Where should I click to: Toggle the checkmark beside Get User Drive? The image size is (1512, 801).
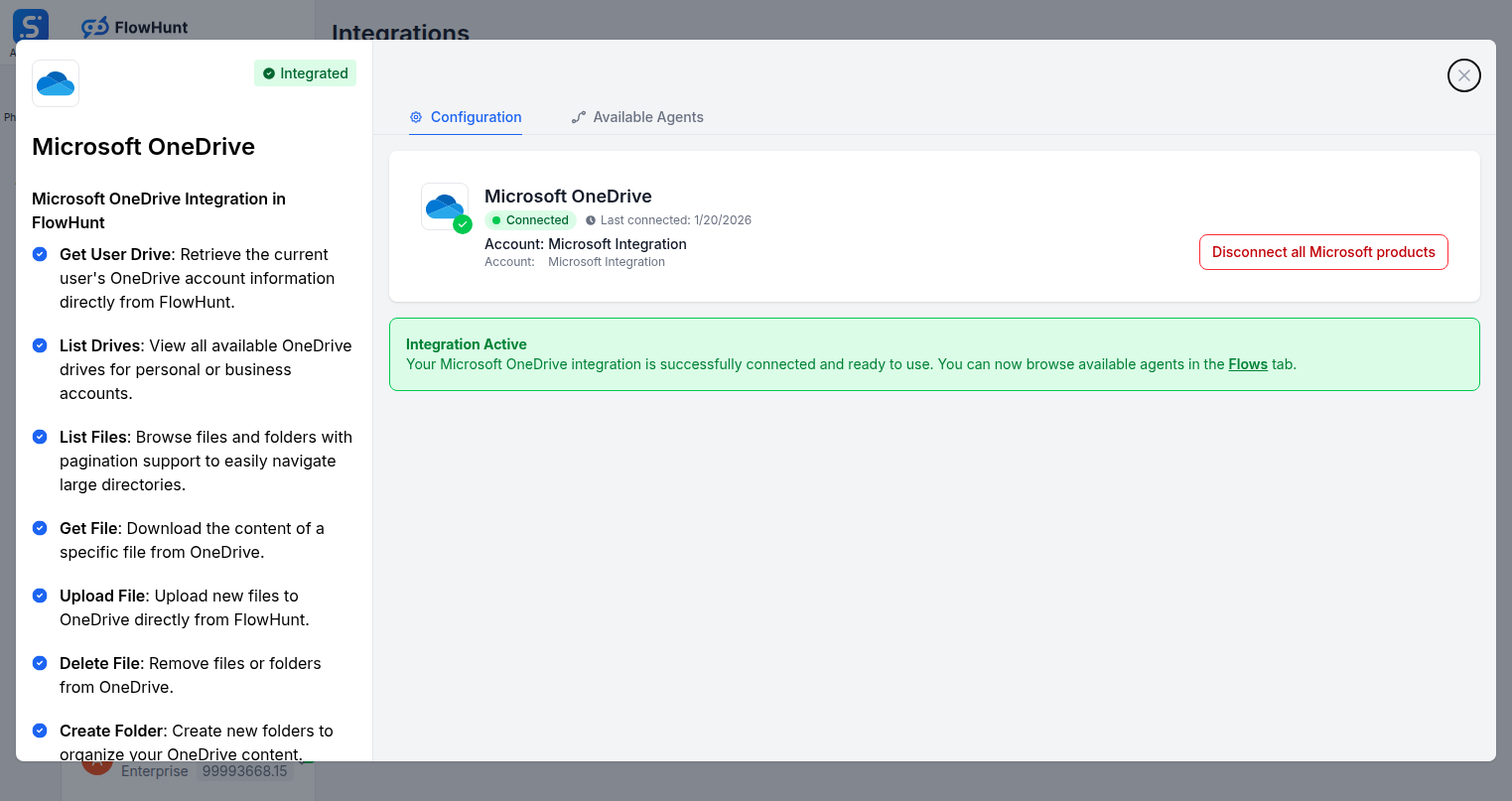pyautogui.click(x=40, y=254)
